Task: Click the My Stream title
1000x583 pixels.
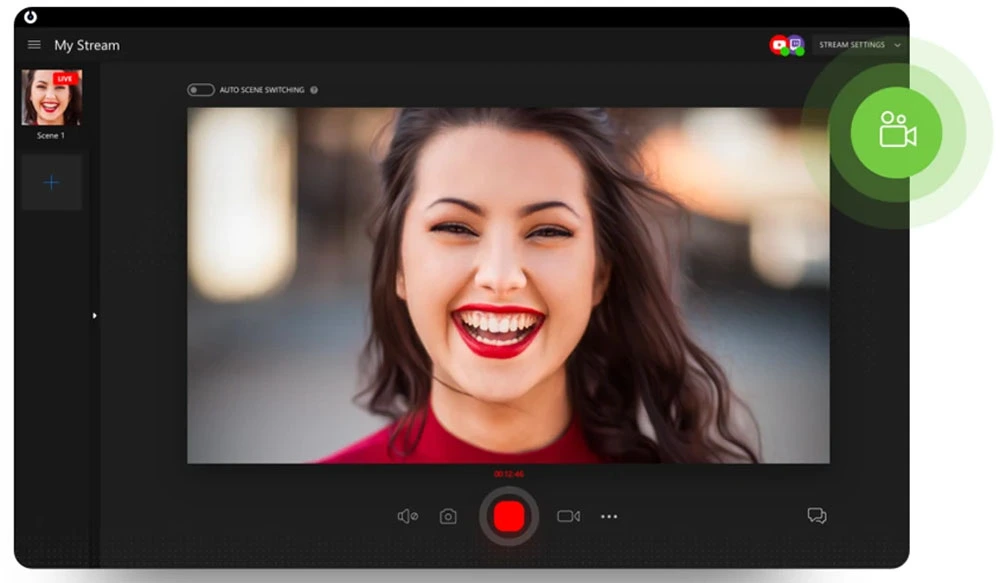Action: [x=85, y=44]
